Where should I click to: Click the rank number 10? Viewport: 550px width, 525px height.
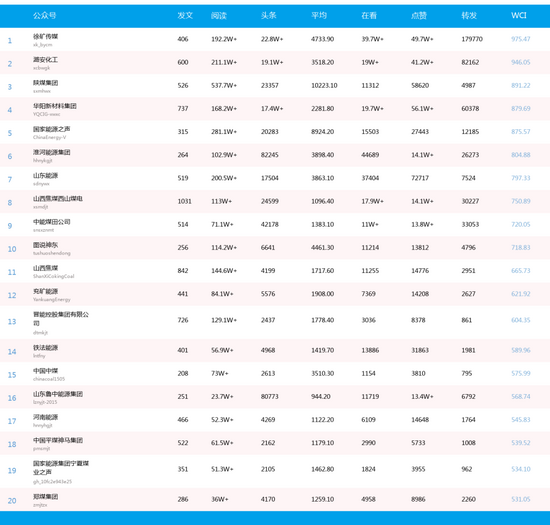(x=12, y=249)
